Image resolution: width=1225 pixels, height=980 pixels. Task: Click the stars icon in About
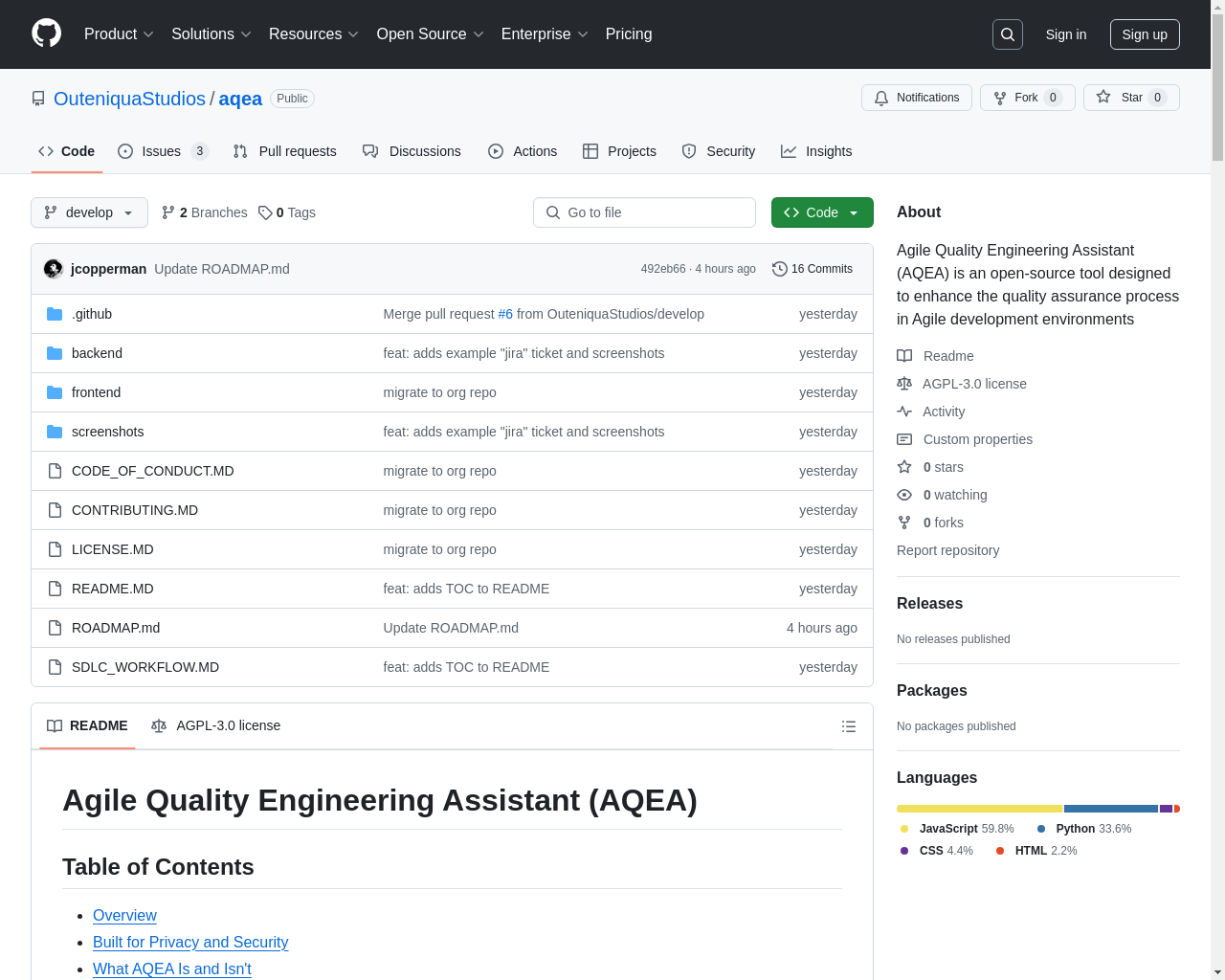pos(904,467)
